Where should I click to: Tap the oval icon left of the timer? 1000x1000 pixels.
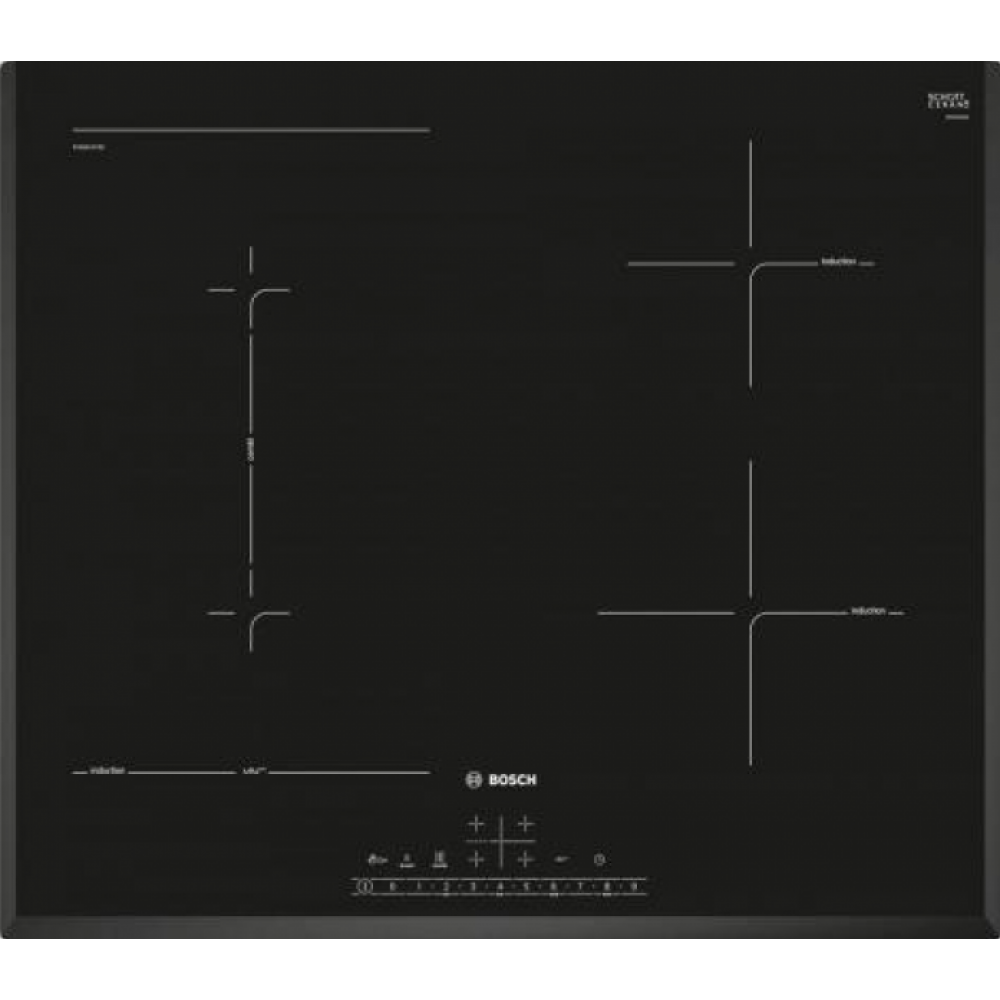tap(562, 859)
